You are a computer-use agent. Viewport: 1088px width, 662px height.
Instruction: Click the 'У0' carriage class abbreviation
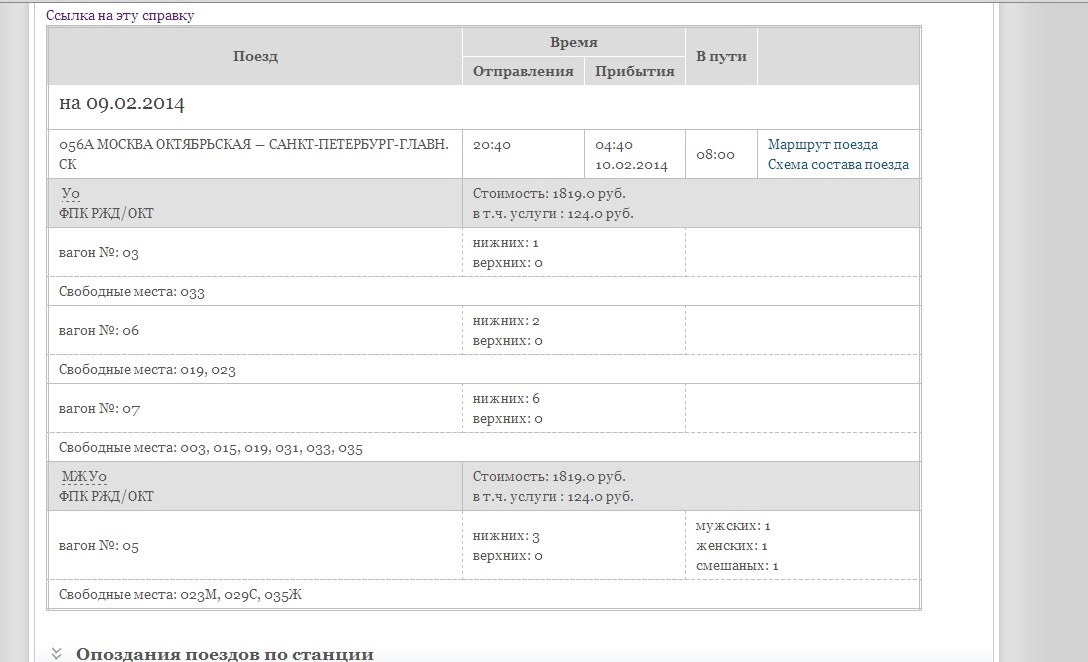[x=70, y=194]
